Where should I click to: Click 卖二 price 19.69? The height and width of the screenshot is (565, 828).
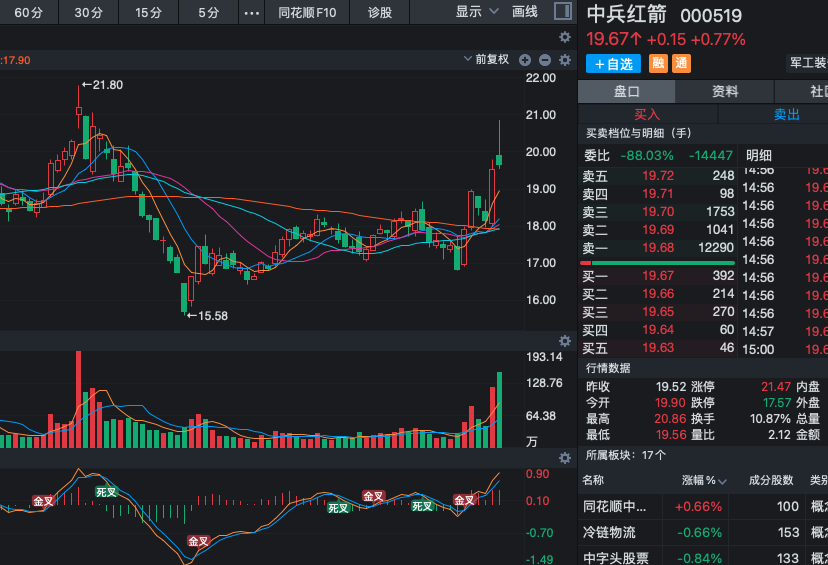coord(658,230)
